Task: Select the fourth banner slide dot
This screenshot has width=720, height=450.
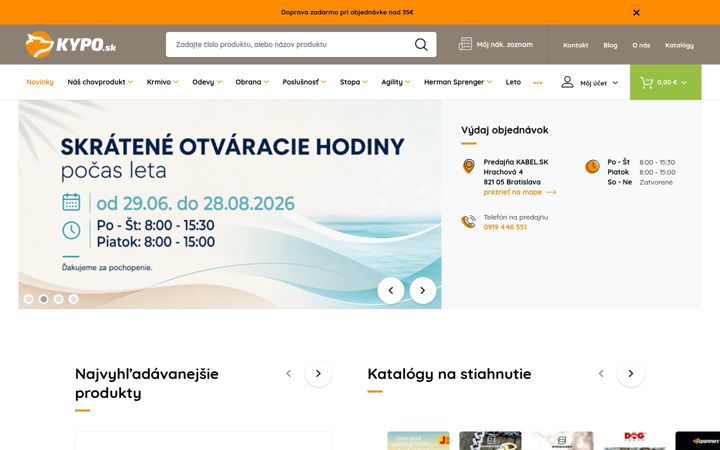Action: coord(73,299)
